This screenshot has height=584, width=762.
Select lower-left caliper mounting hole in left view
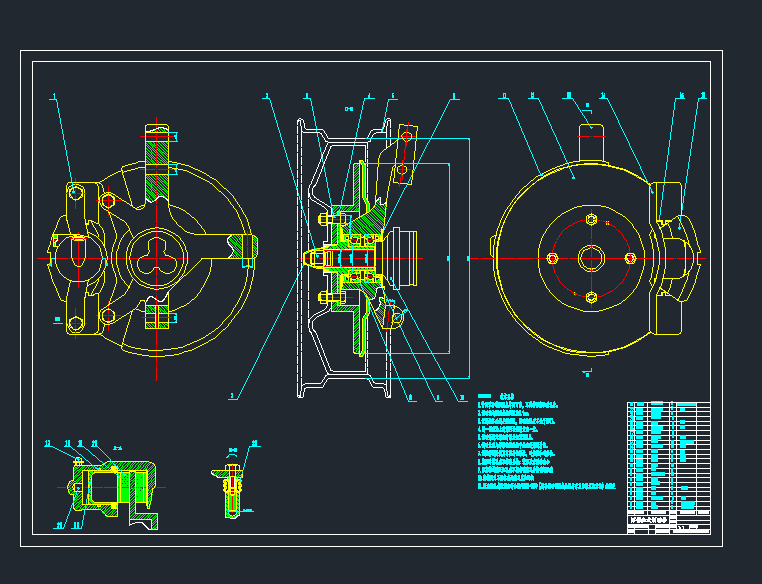[76, 322]
